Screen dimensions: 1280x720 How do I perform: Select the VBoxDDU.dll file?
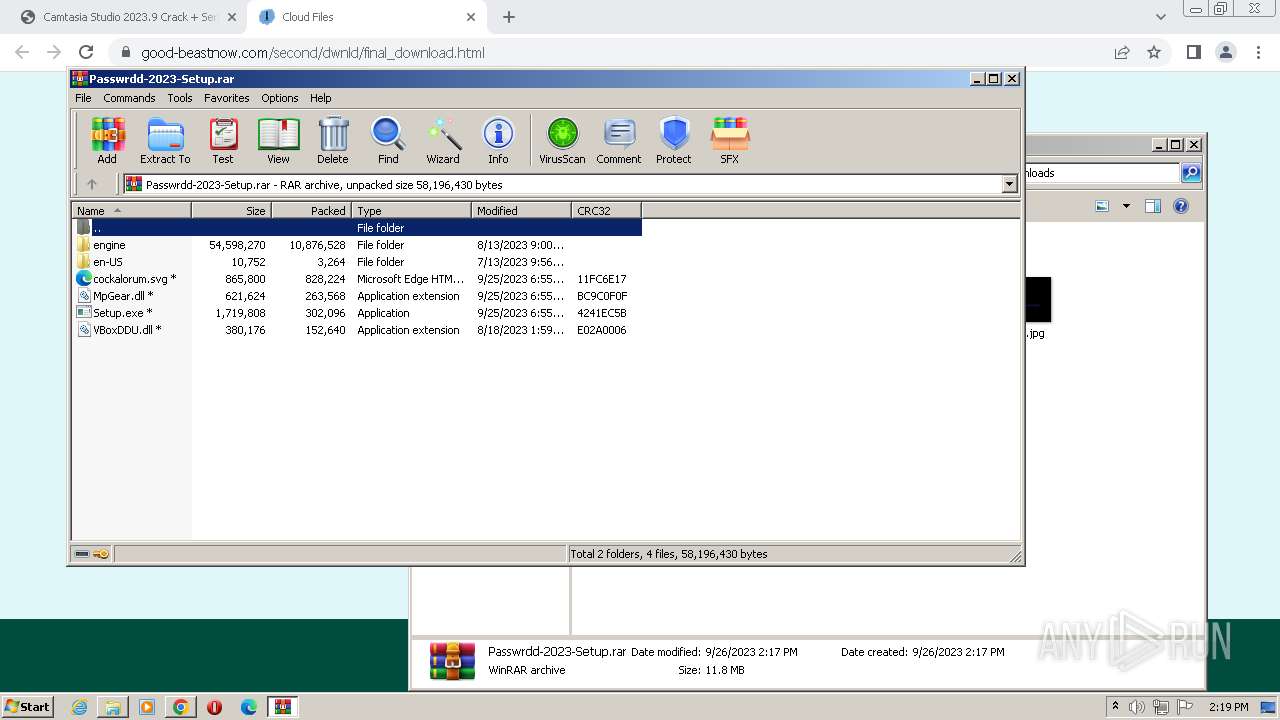coord(357,330)
